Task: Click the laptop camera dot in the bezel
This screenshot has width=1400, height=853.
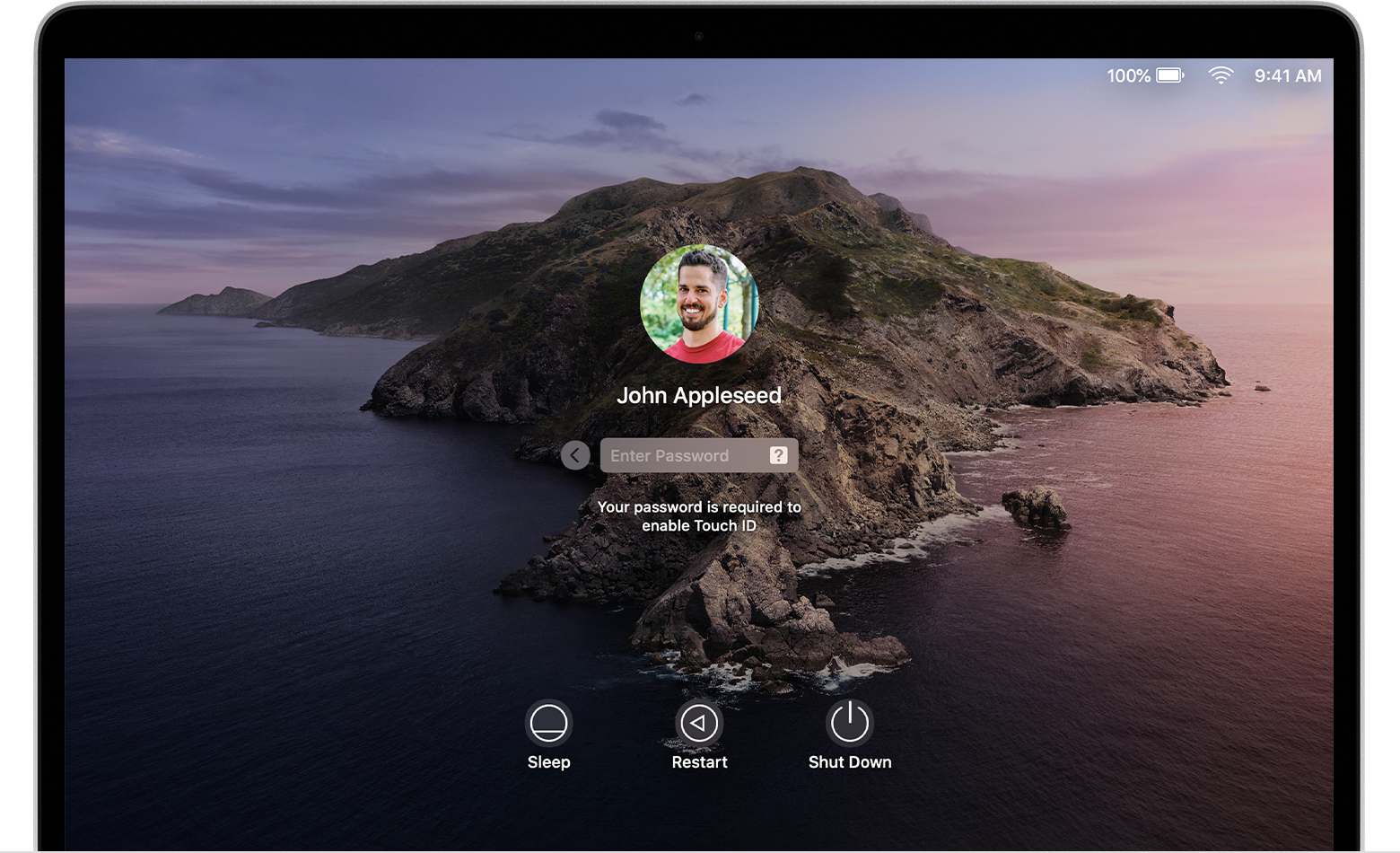Action: (x=698, y=37)
